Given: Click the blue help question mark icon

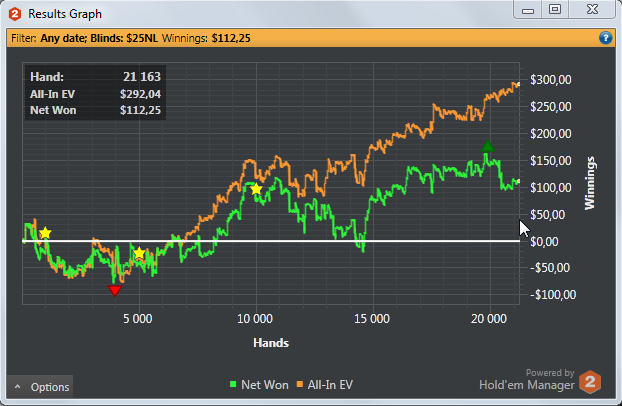Looking at the screenshot, I should [x=605, y=38].
